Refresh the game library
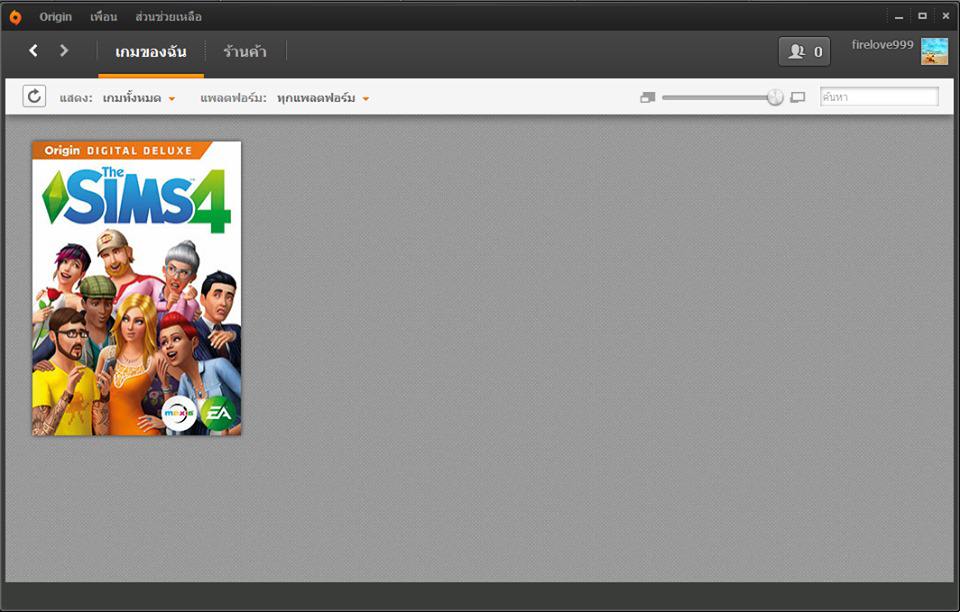This screenshot has height=612, width=960. pyautogui.click(x=34, y=97)
